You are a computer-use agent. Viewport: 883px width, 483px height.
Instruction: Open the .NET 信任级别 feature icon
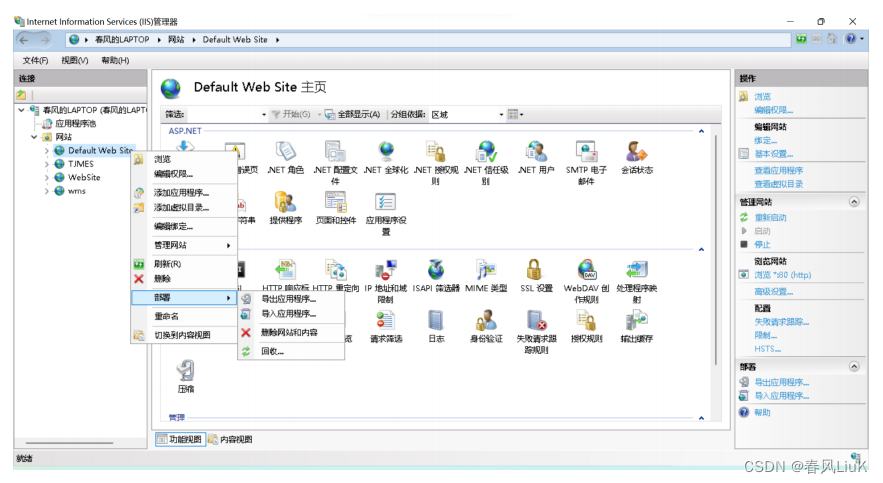[486, 163]
